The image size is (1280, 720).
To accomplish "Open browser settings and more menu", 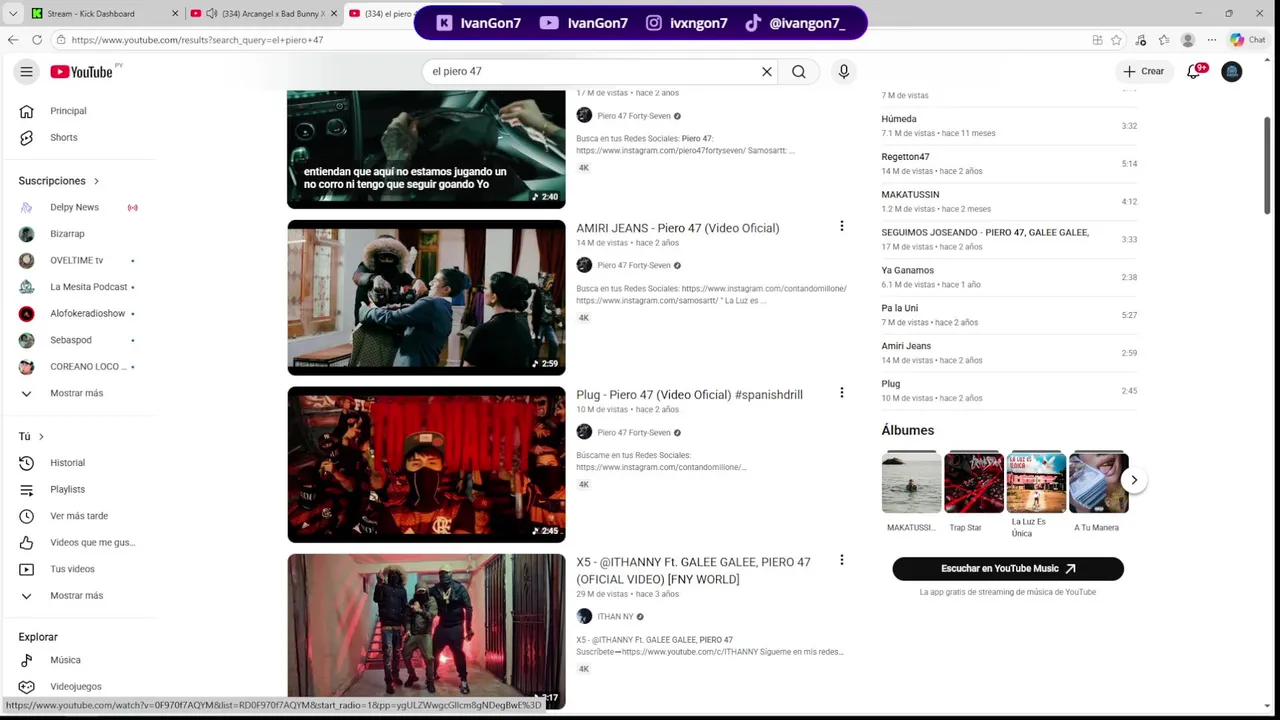I will click(x=1212, y=40).
